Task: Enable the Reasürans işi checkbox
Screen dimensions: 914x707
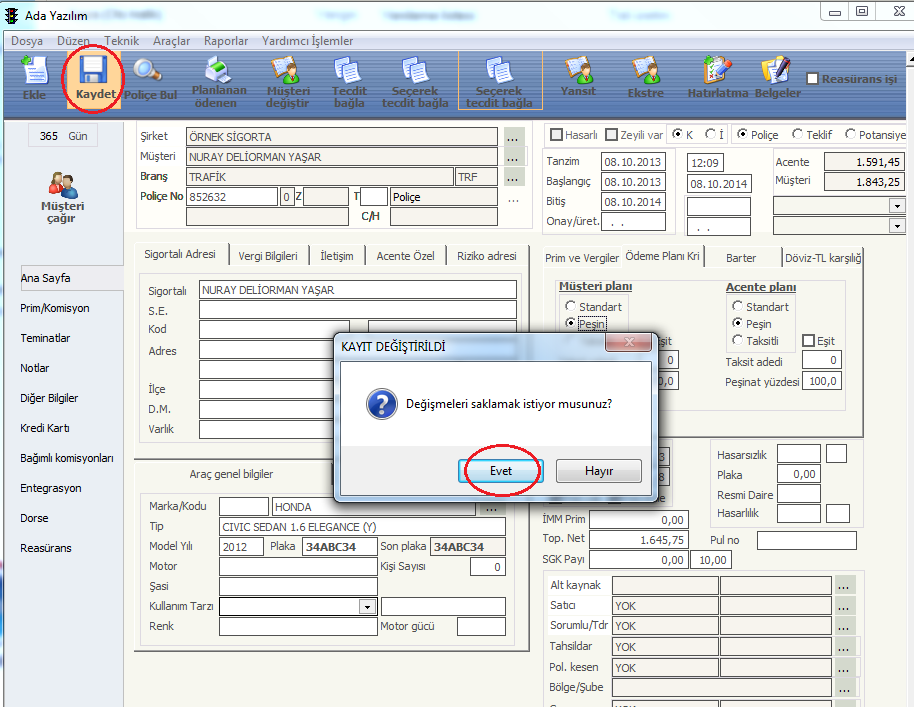Action: [813, 79]
